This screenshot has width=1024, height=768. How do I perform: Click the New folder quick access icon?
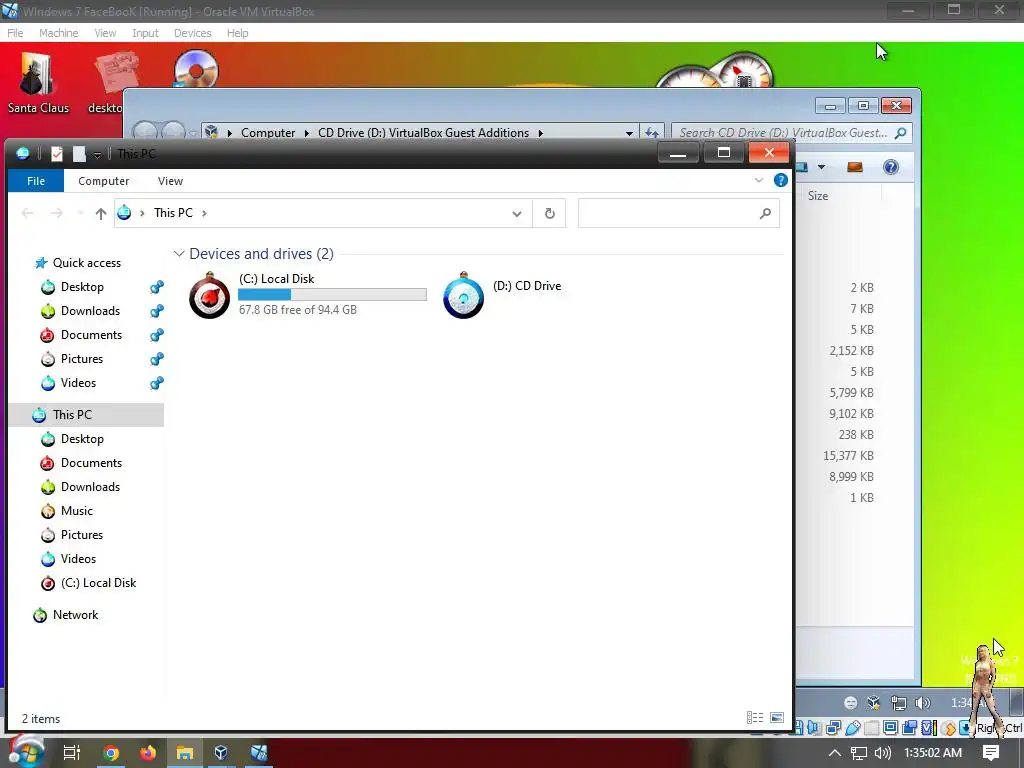pyautogui.click(x=79, y=153)
